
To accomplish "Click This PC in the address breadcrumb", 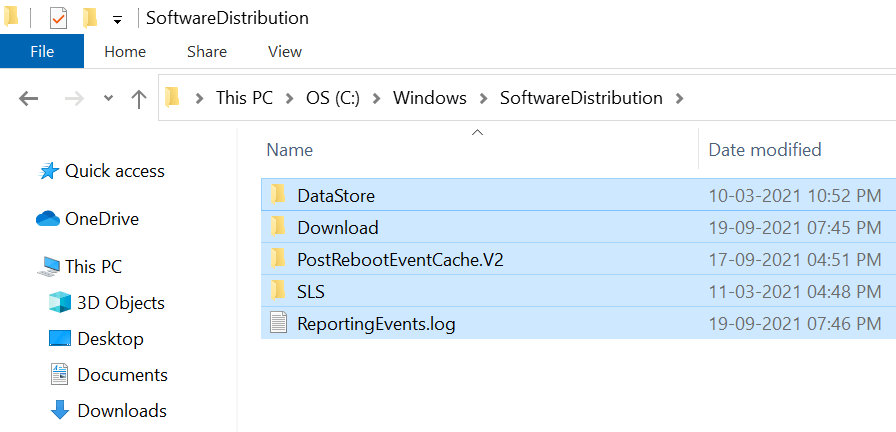I will click(244, 98).
